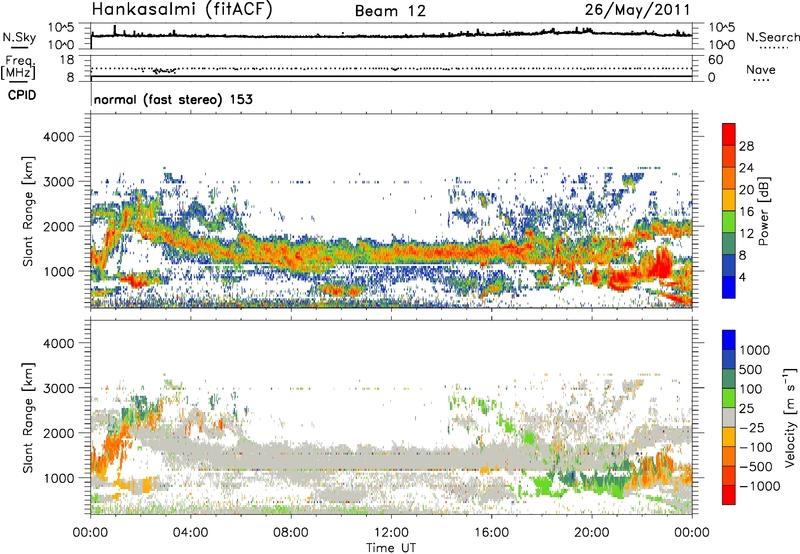
Task: Click the '60' tick on the Nave axis
Action: (x=715, y=60)
